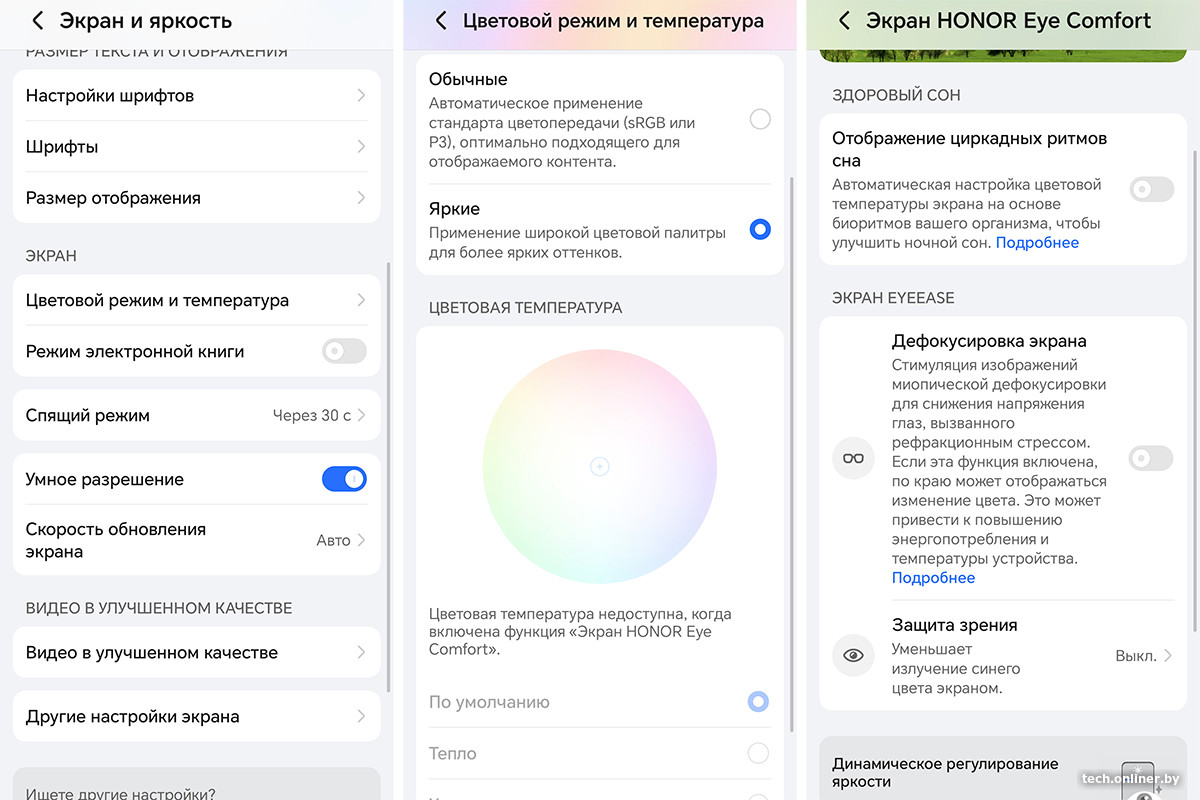Enable Отображение циркадных ритмов сна switch

(1151, 189)
